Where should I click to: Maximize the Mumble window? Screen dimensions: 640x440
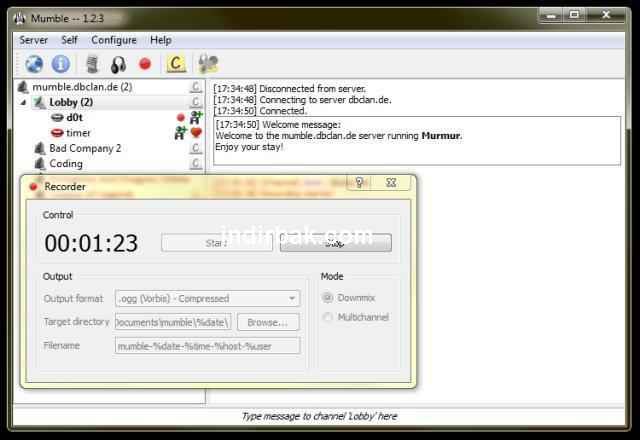click(574, 15)
